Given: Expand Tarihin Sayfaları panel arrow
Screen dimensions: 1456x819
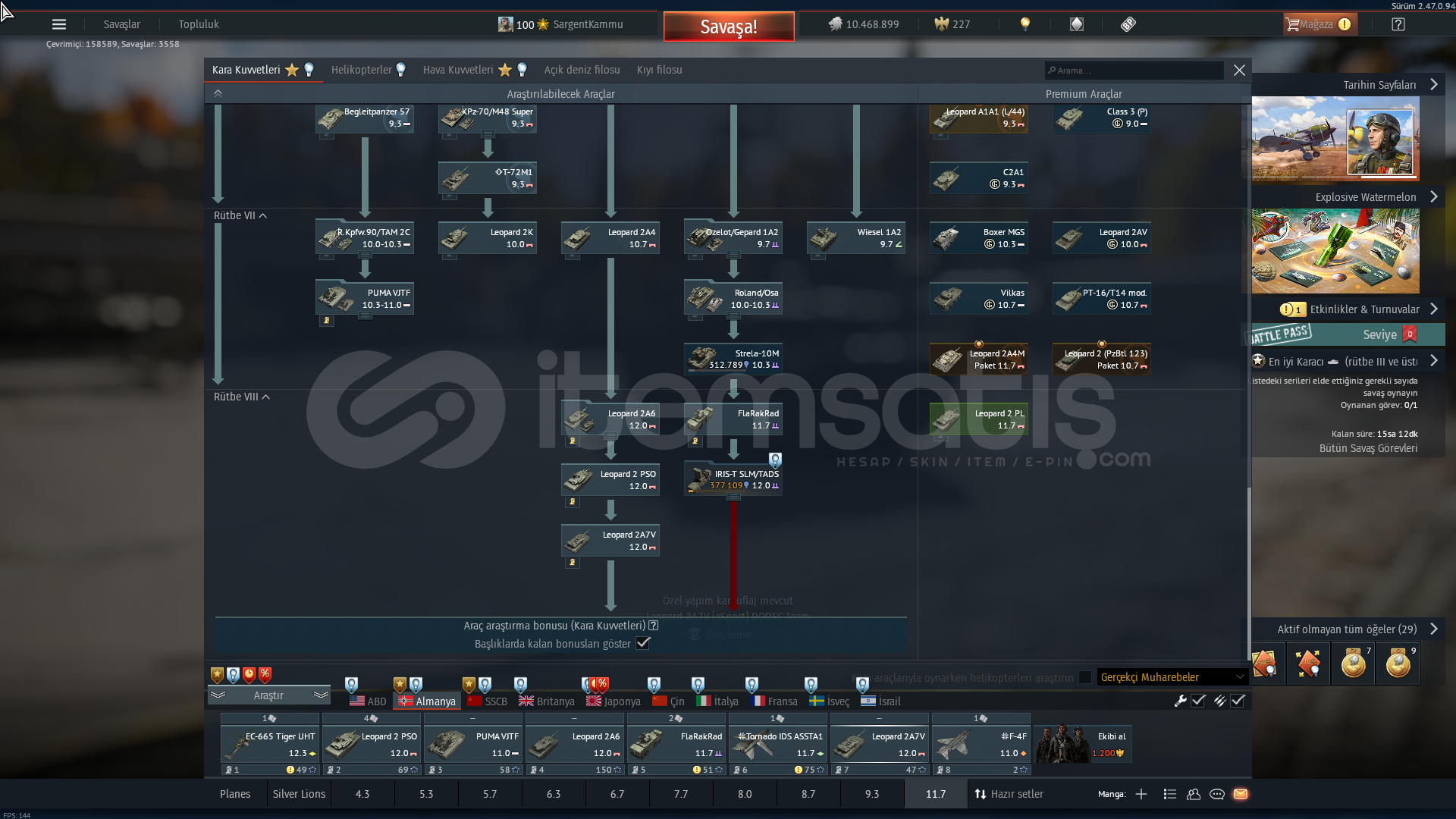Looking at the screenshot, I should pyautogui.click(x=1433, y=84).
